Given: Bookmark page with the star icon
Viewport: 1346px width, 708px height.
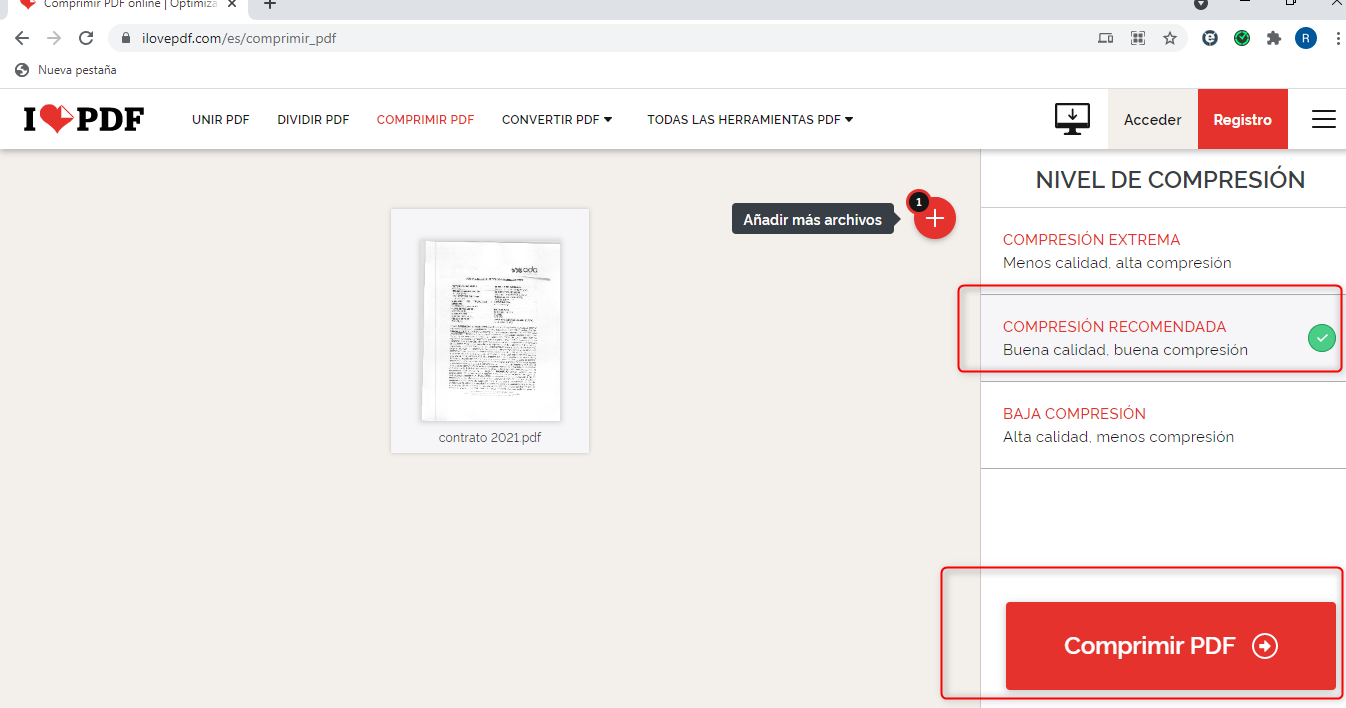Looking at the screenshot, I should [x=1169, y=39].
